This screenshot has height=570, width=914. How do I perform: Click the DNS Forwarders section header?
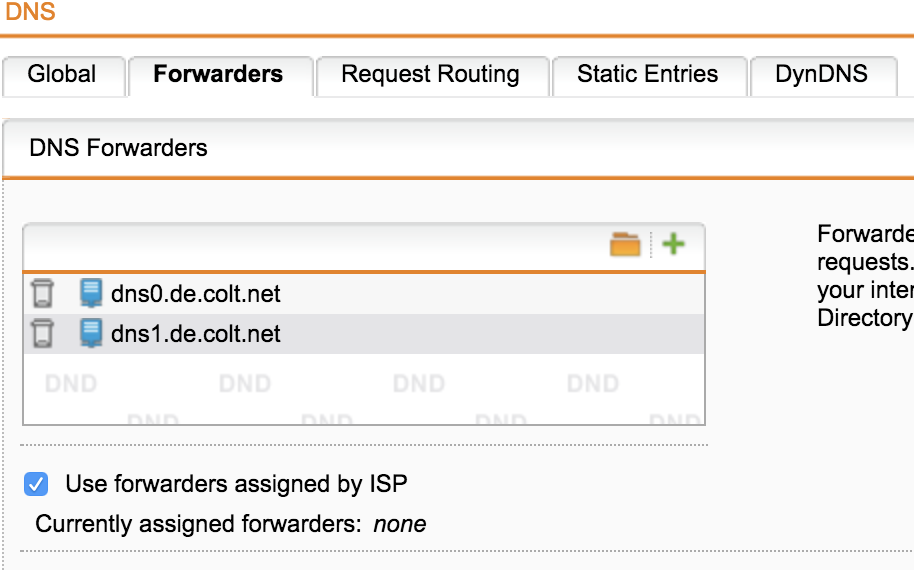[118, 148]
